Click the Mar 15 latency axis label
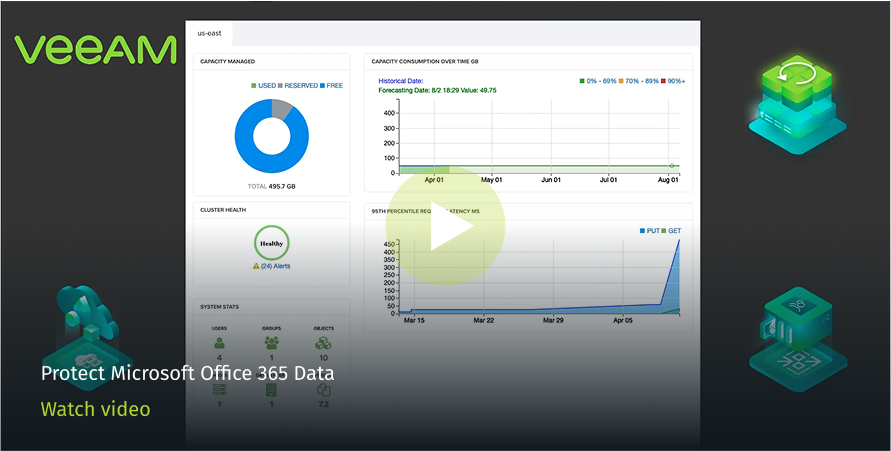The image size is (891, 451). [x=413, y=321]
